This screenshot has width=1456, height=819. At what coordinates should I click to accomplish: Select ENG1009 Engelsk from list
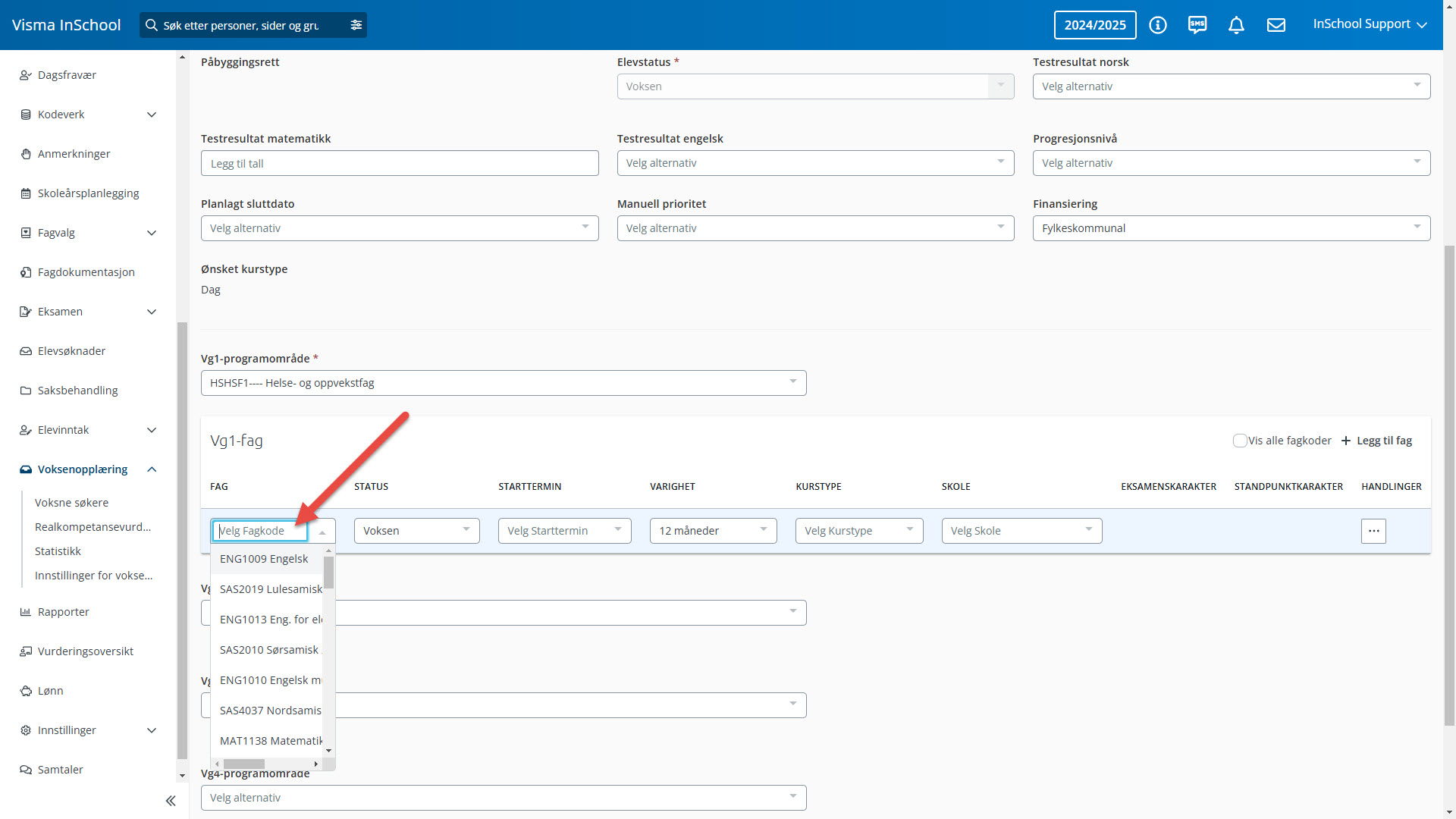pos(264,559)
